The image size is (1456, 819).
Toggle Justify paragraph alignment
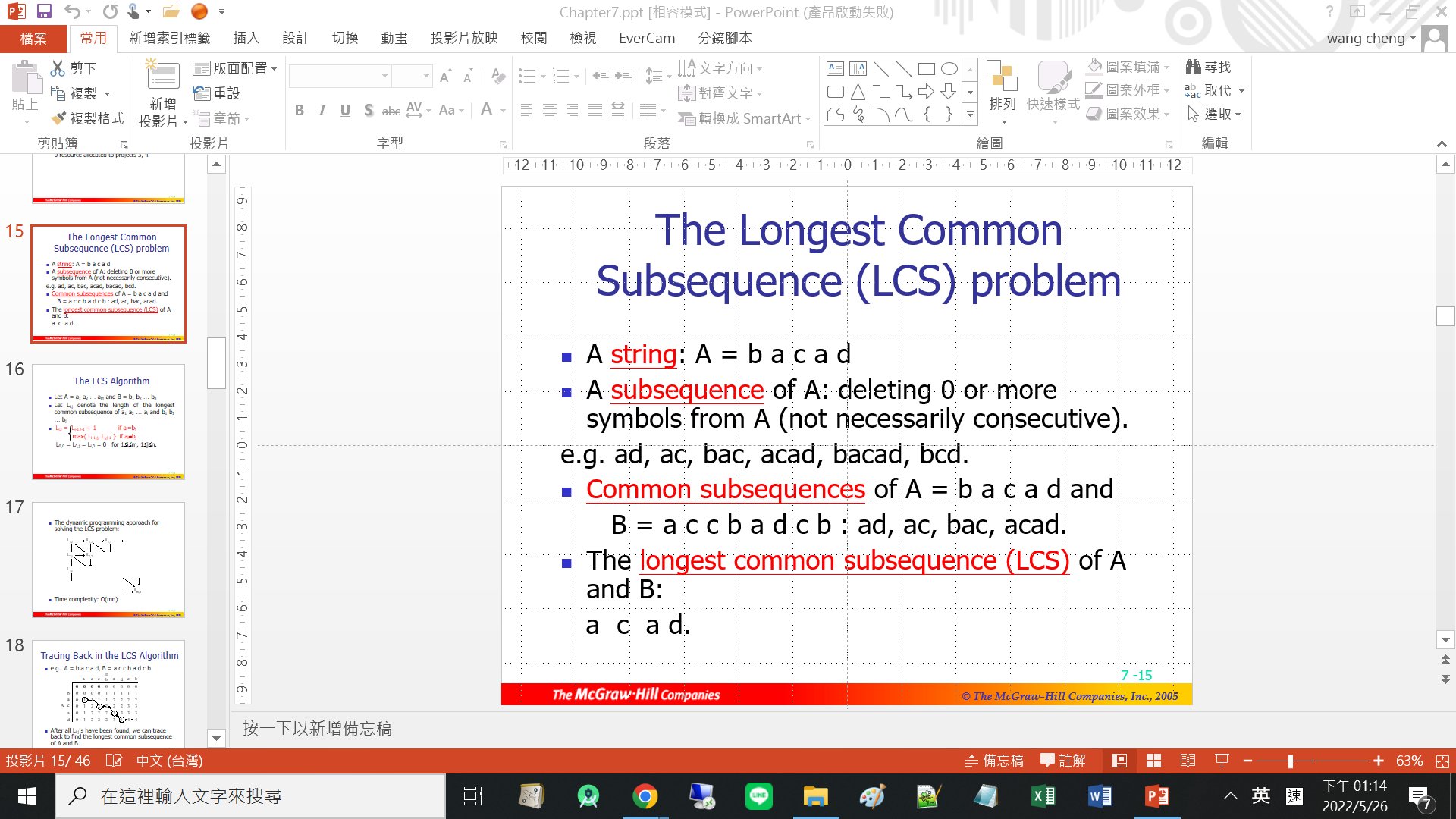tap(595, 111)
